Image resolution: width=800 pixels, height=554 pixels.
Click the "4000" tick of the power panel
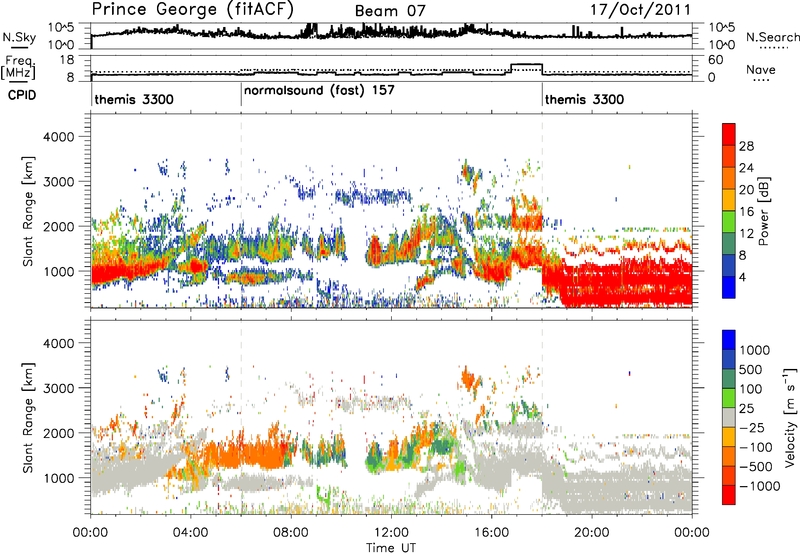click(58, 137)
